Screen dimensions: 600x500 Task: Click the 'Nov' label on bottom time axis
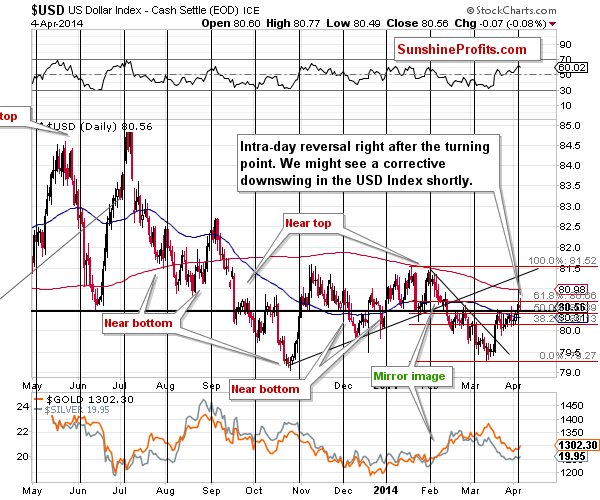point(301,490)
